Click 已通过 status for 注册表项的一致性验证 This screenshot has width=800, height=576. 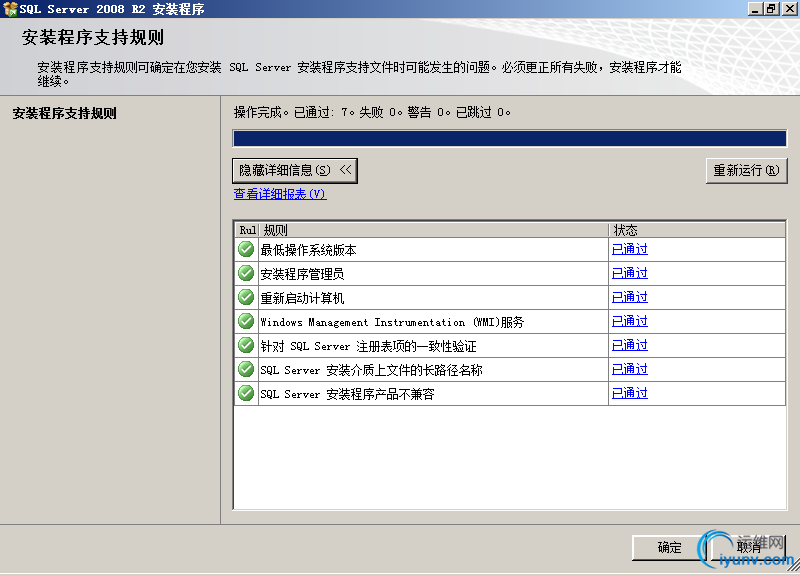(x=630, y=345)
